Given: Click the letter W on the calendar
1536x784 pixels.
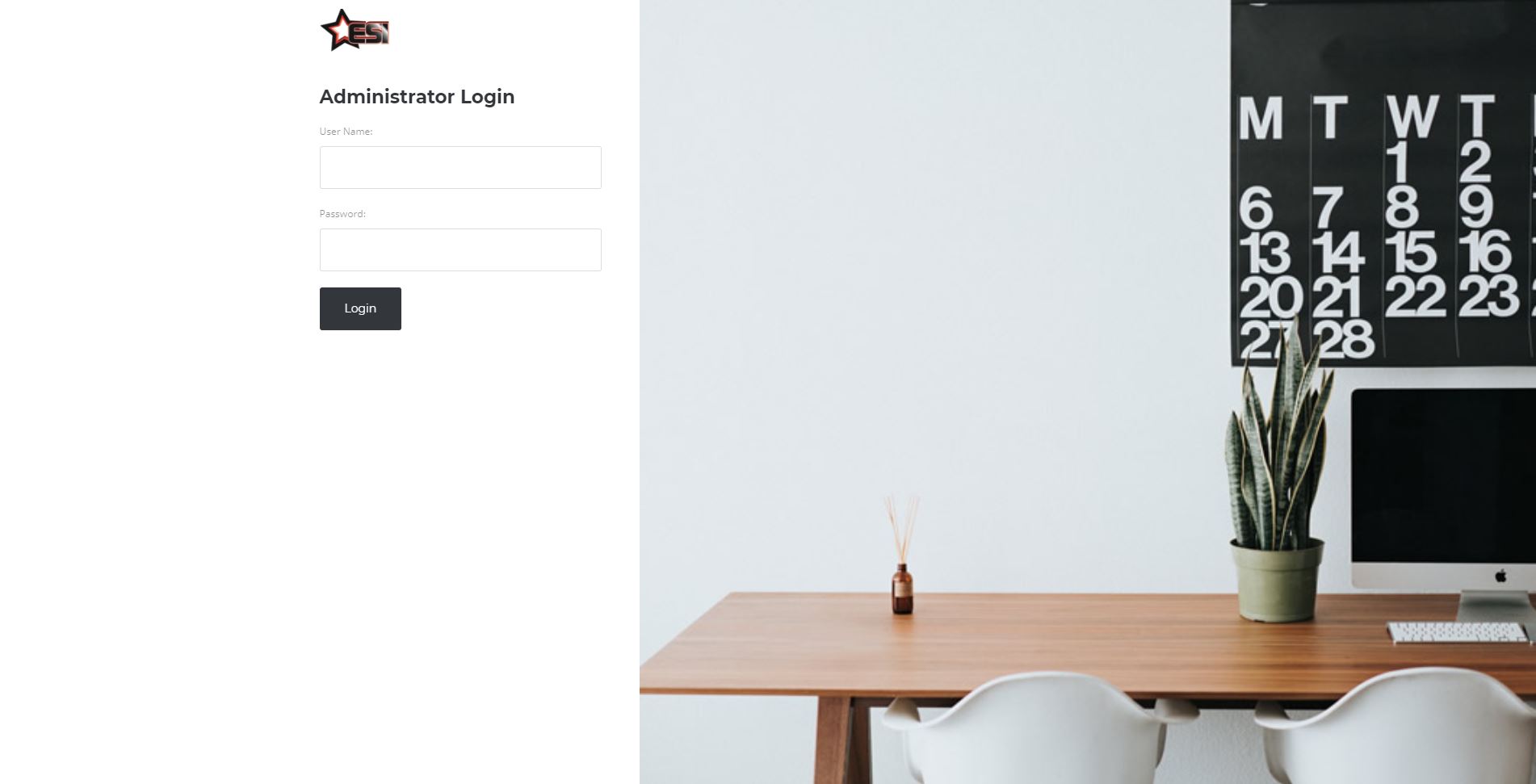Looking at the screenshot, I should pos(1412,118).
